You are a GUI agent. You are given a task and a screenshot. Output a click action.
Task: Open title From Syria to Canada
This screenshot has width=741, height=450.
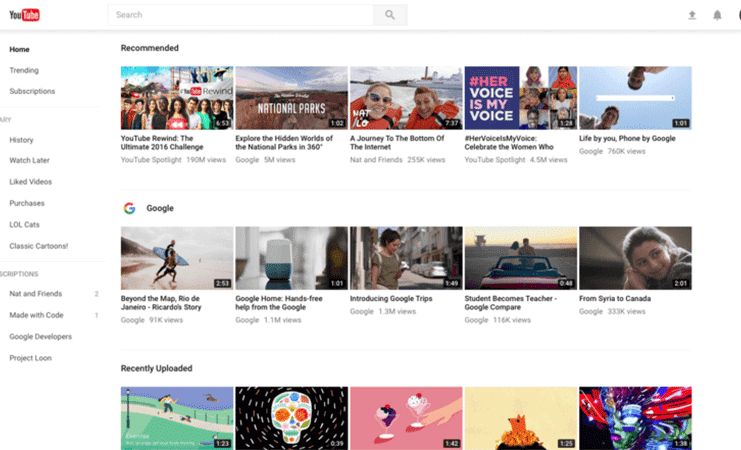click(x=615, y=299)
